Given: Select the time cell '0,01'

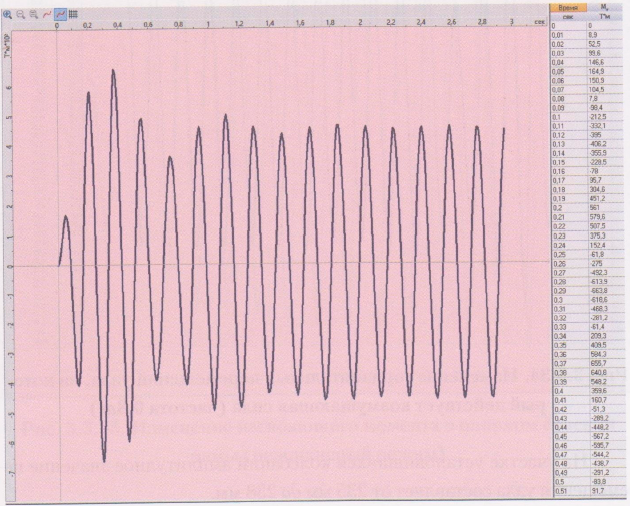Looking at the screenshot, I should tap(568, 35).
